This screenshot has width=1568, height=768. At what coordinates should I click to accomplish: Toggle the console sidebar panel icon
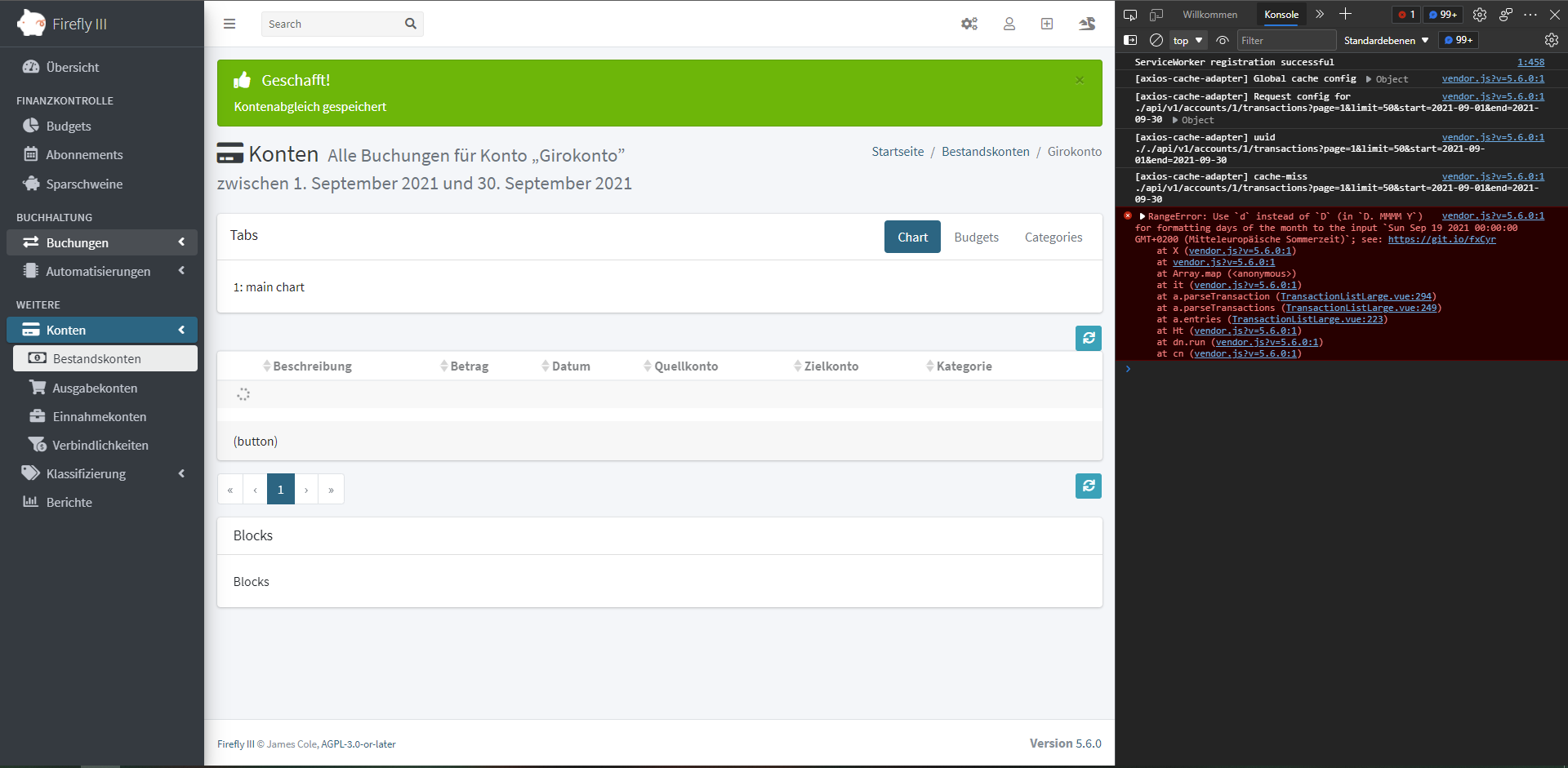pyautogui.click(x=1131, y=40)
